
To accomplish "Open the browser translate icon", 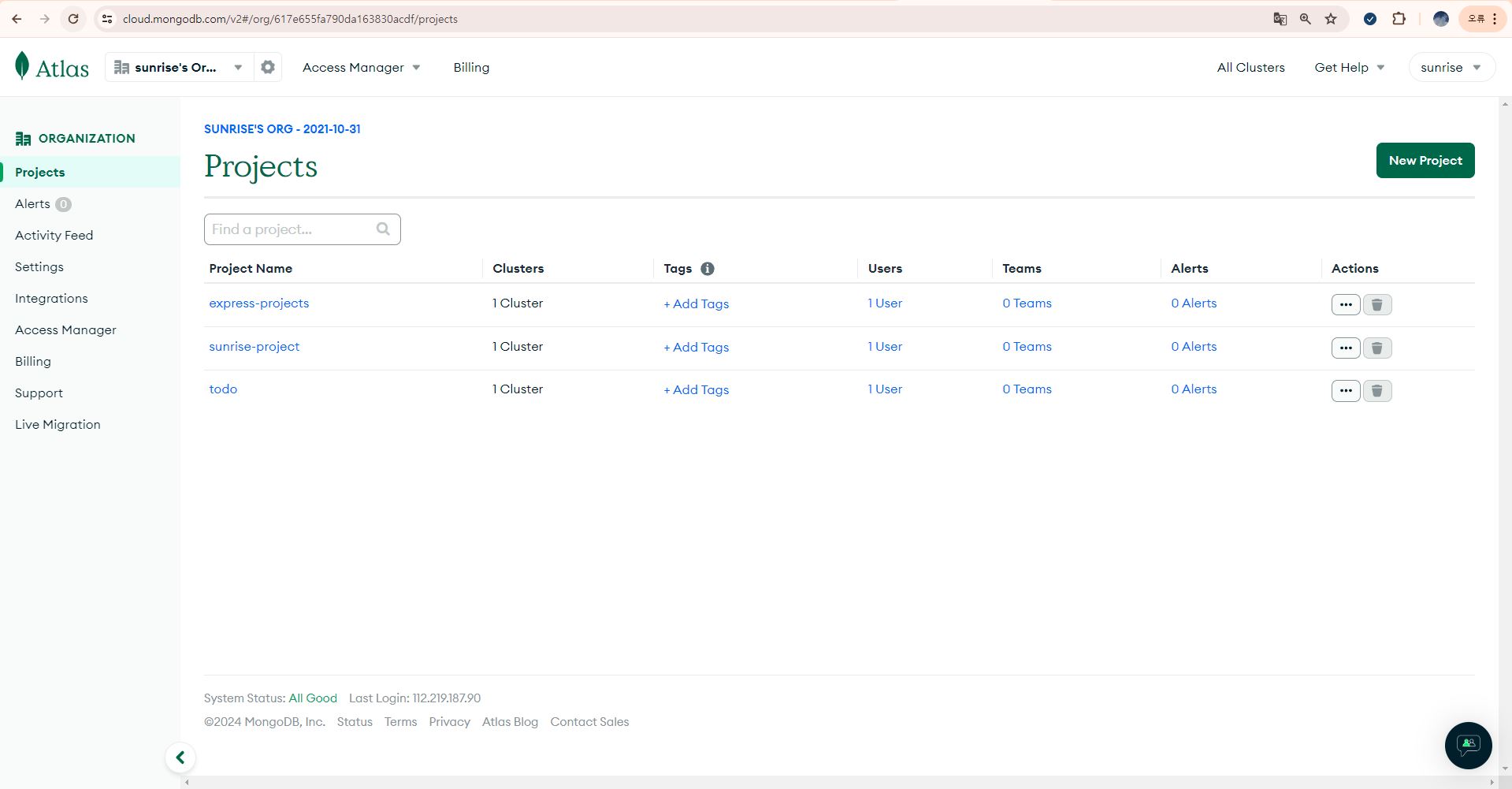I will click(1280, 19).
